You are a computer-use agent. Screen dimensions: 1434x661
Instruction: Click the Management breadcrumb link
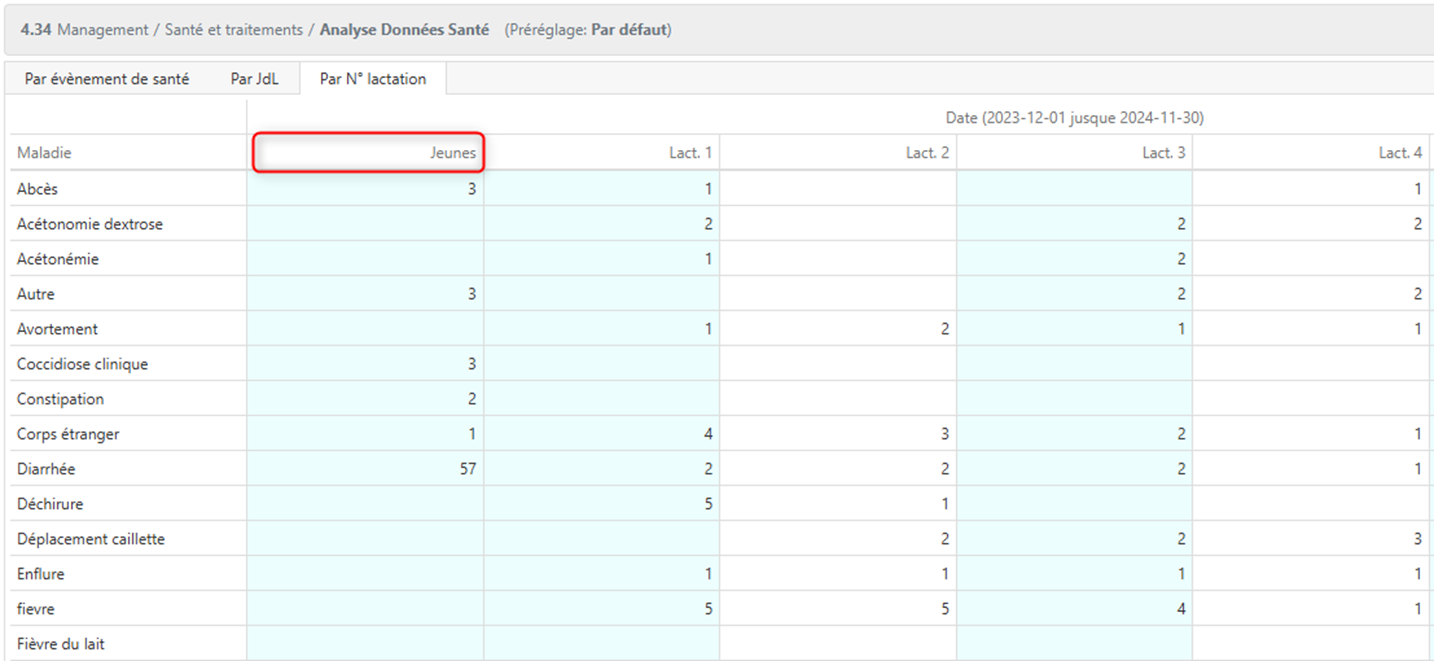(102, 30)
